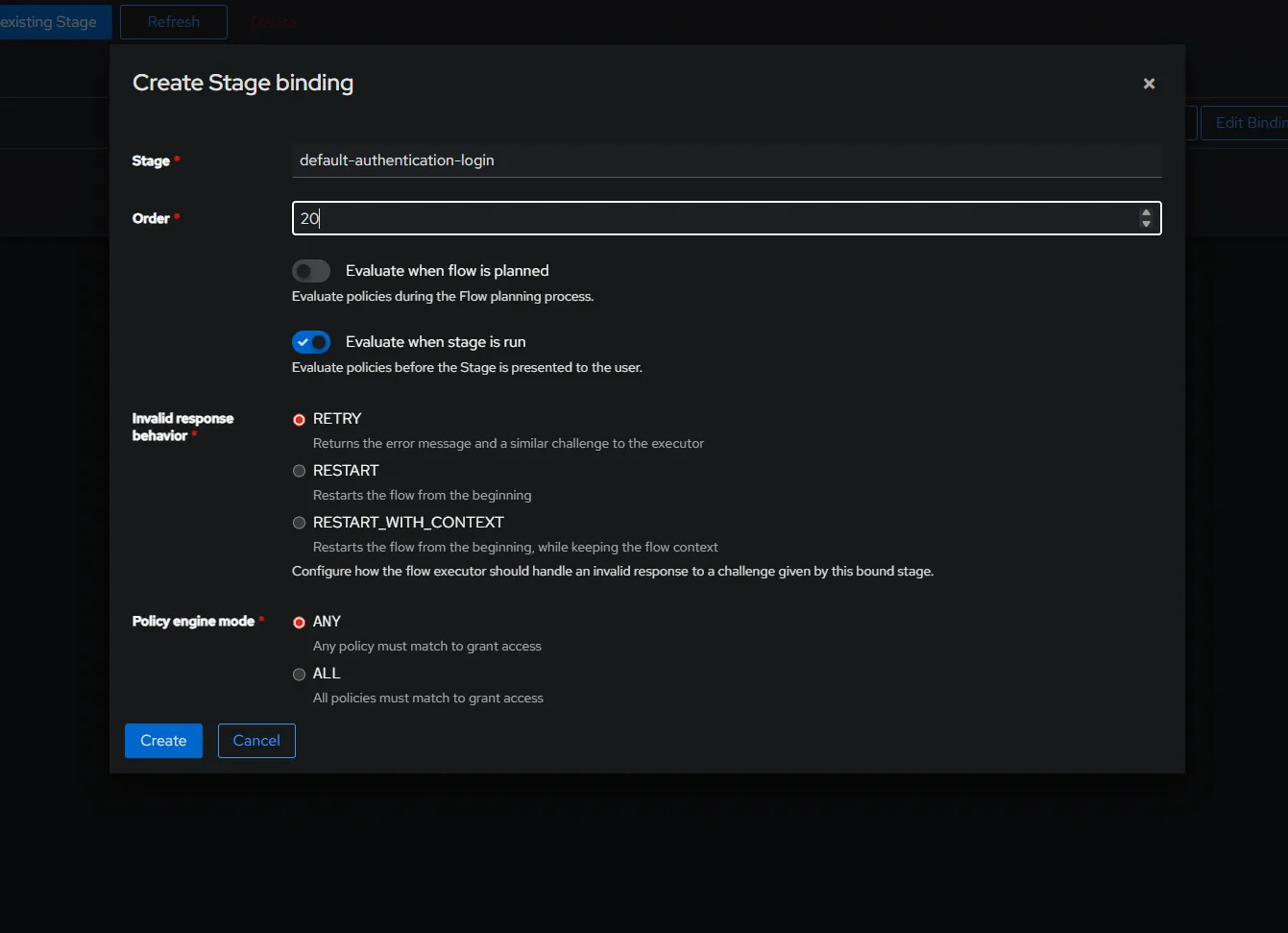
Task: Click the Order increment up arrow
Action: (1146, 213)
